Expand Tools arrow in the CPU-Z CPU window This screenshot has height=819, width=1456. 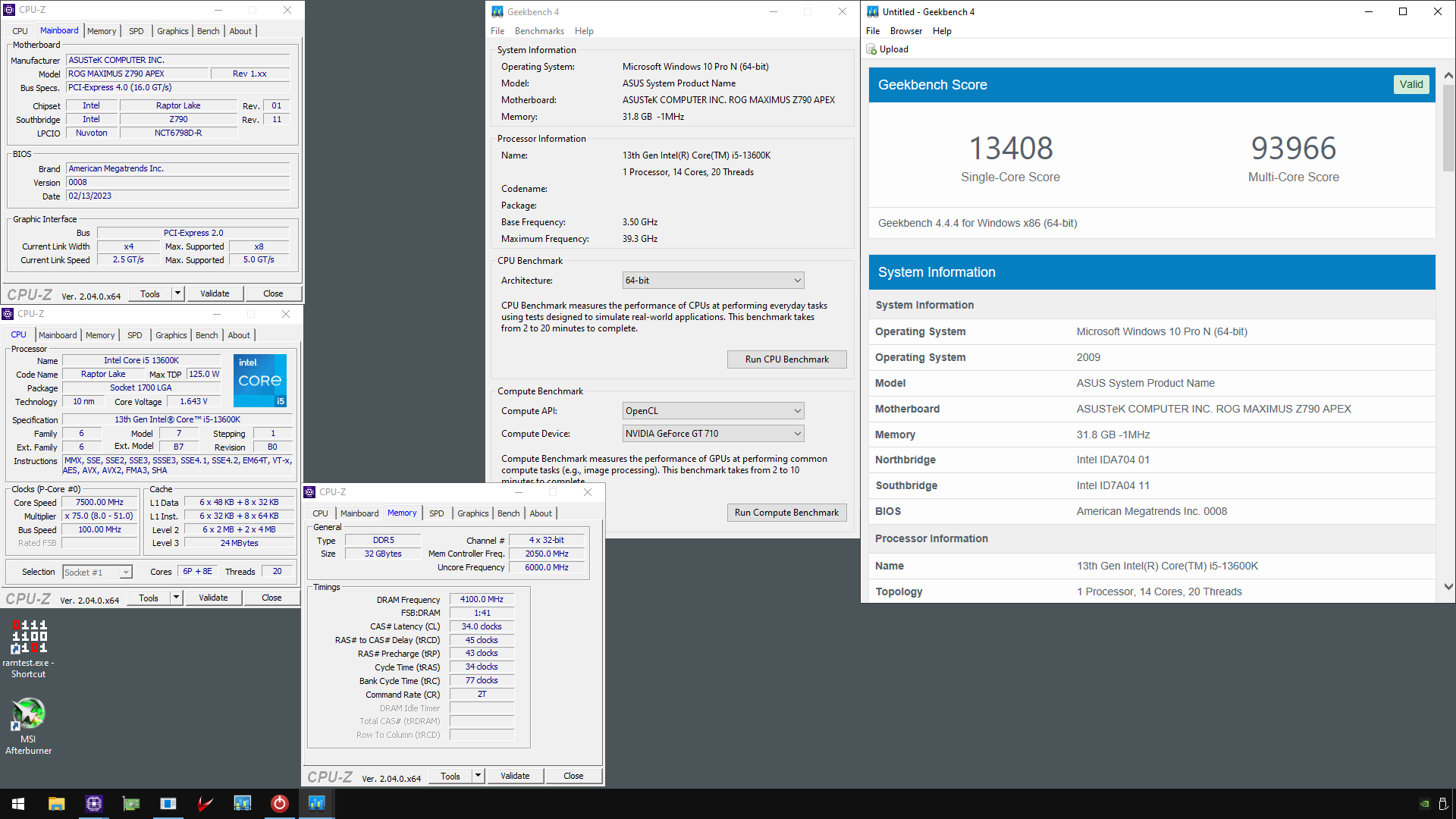coord(176,598)
